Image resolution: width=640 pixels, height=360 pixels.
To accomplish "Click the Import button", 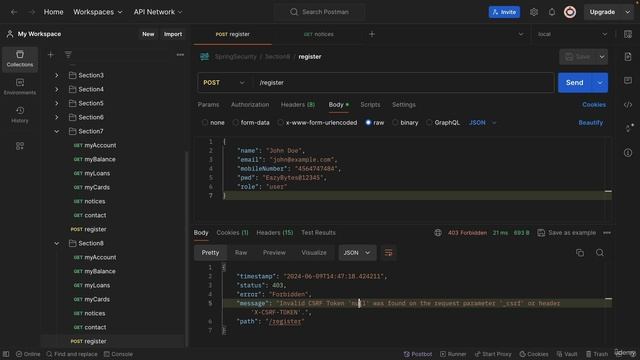I will click(173, 34).
